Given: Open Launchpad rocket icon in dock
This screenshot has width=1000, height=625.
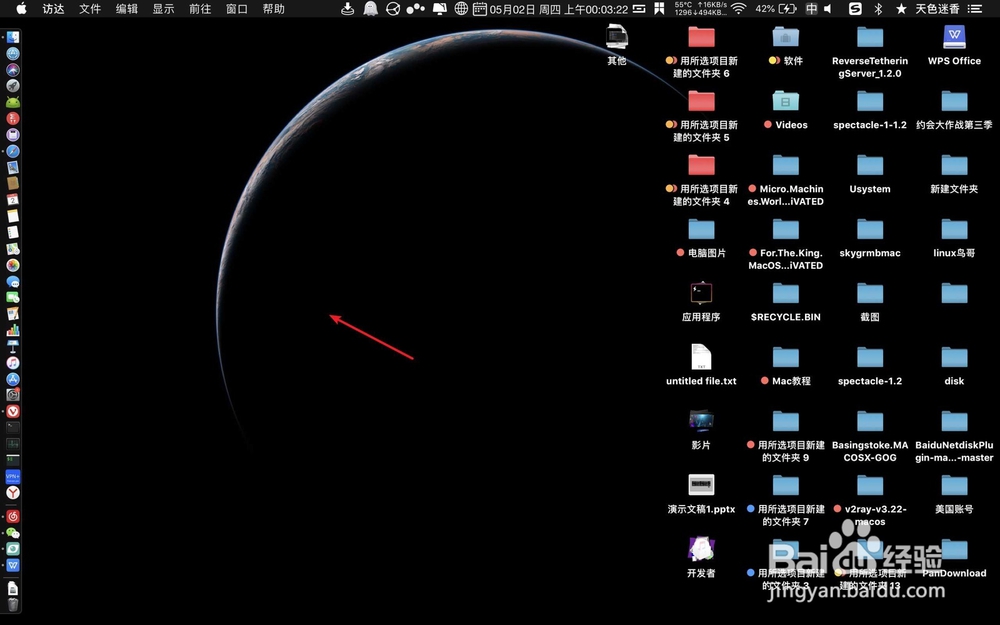Looking at the screenshot, I should coord(13,85).
